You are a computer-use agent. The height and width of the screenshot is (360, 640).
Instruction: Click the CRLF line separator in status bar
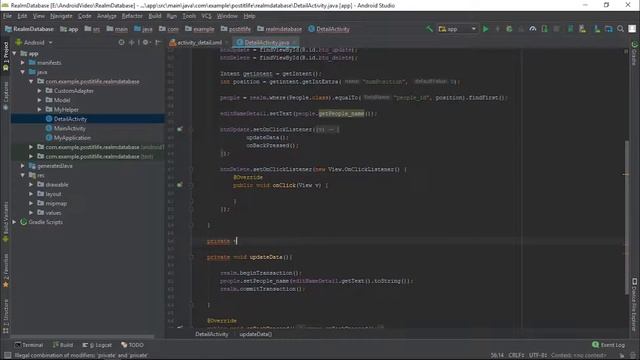pyautogui.click(x=516, y=356)
